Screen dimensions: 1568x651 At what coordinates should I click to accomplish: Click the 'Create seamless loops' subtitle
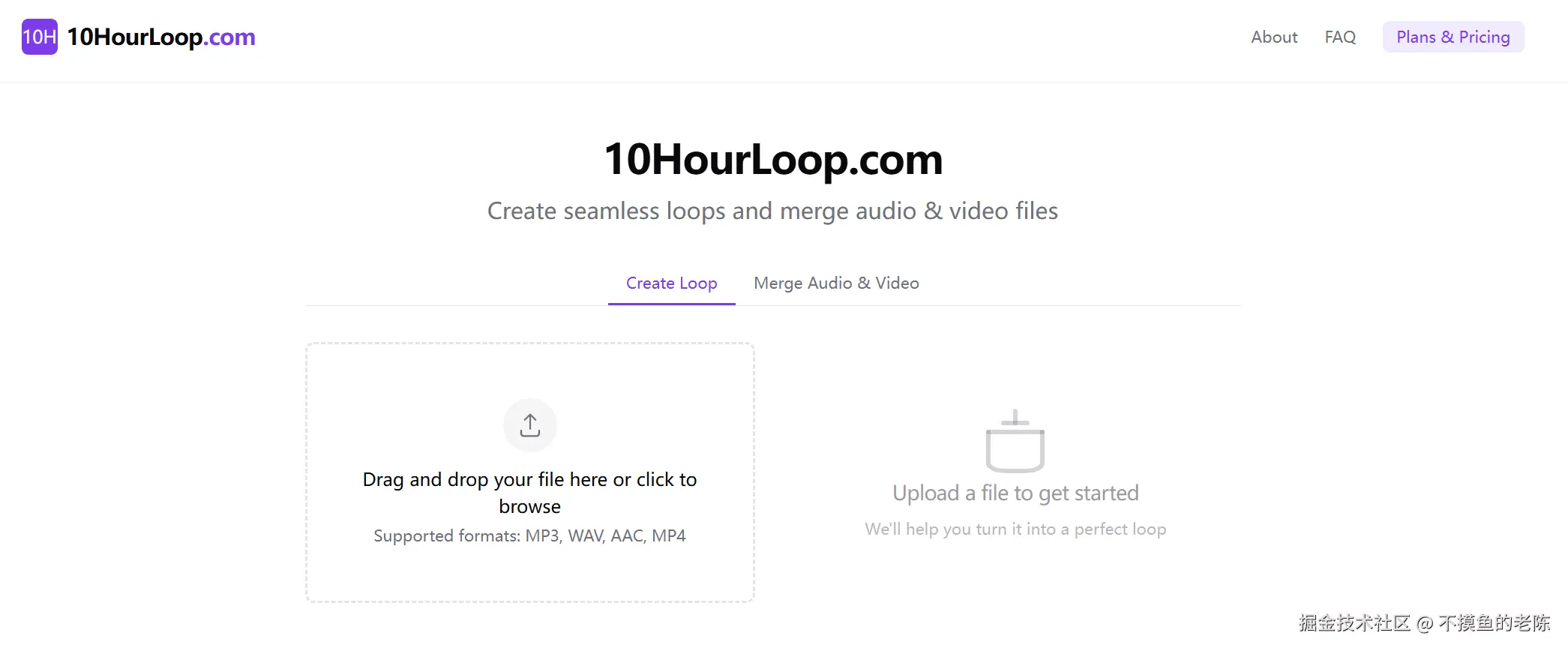pos(773,211)
